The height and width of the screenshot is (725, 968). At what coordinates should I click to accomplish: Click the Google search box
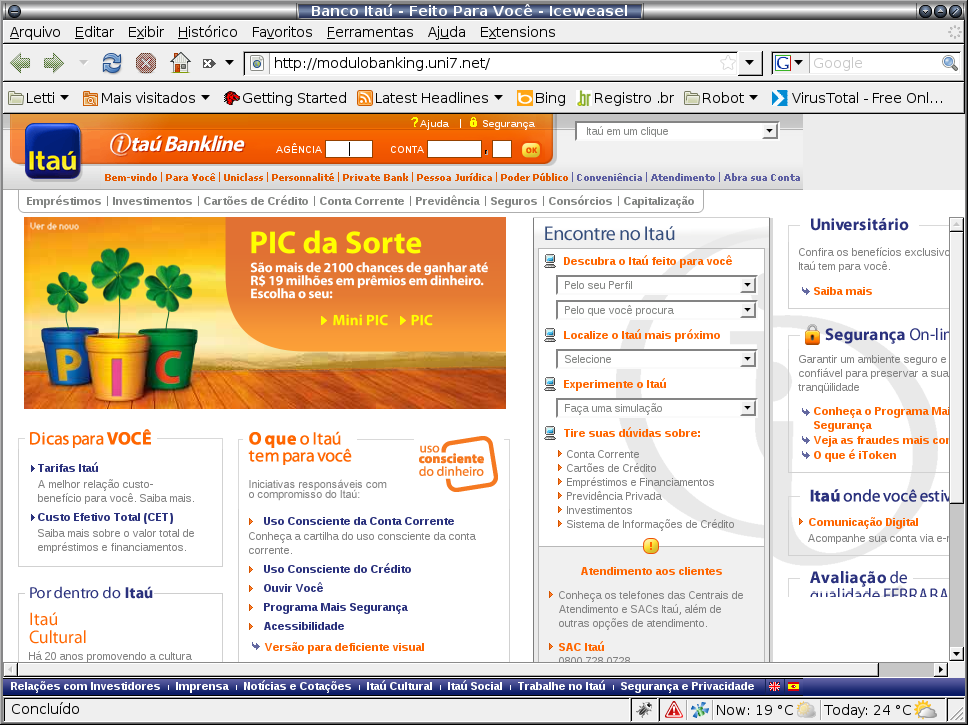pos(875,63)
